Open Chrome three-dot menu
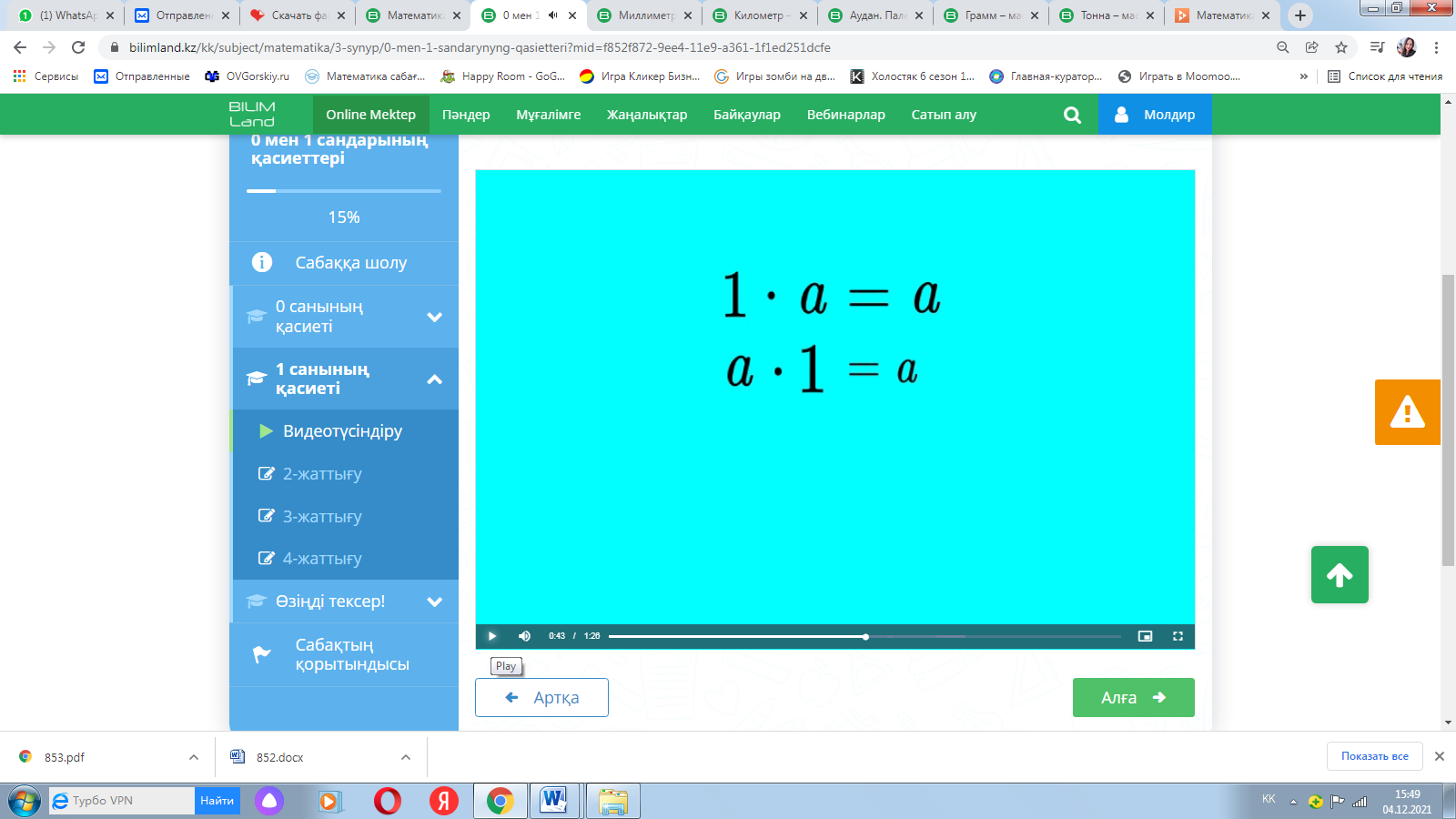Screen dimensions: 1456x819 coord(1437,47)
